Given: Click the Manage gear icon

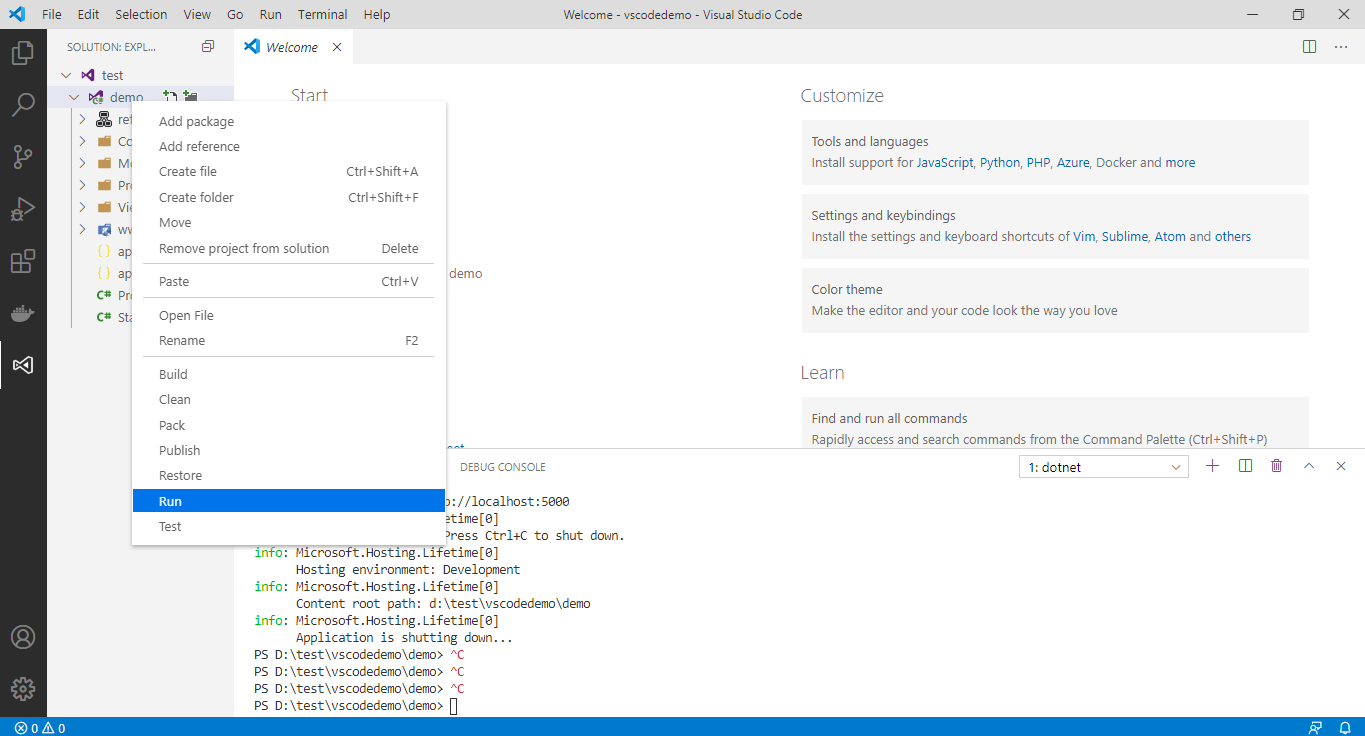Looking at the screenshot, I should pos(23,689).
